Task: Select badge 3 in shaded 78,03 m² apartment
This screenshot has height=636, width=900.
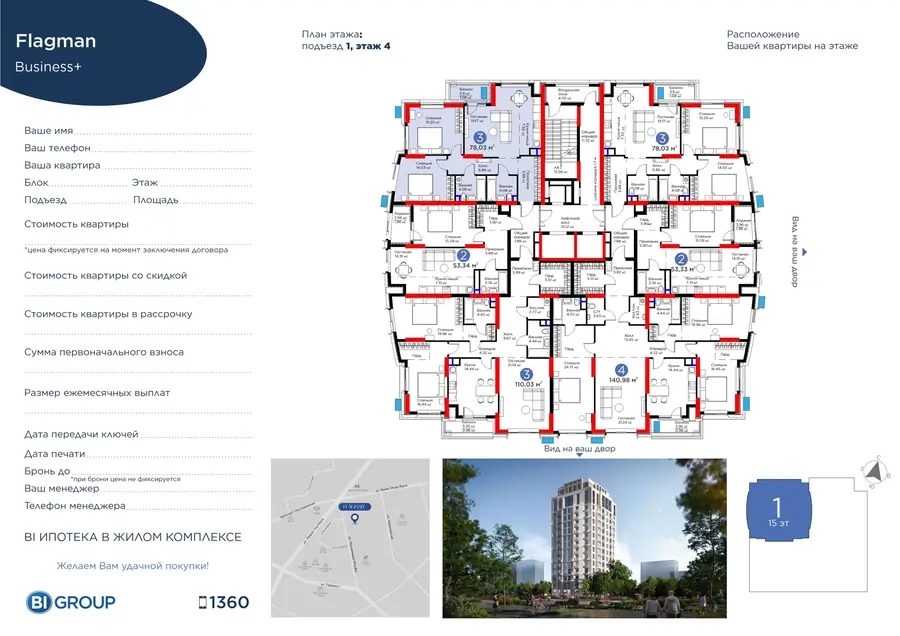Action: click(479, 137)
